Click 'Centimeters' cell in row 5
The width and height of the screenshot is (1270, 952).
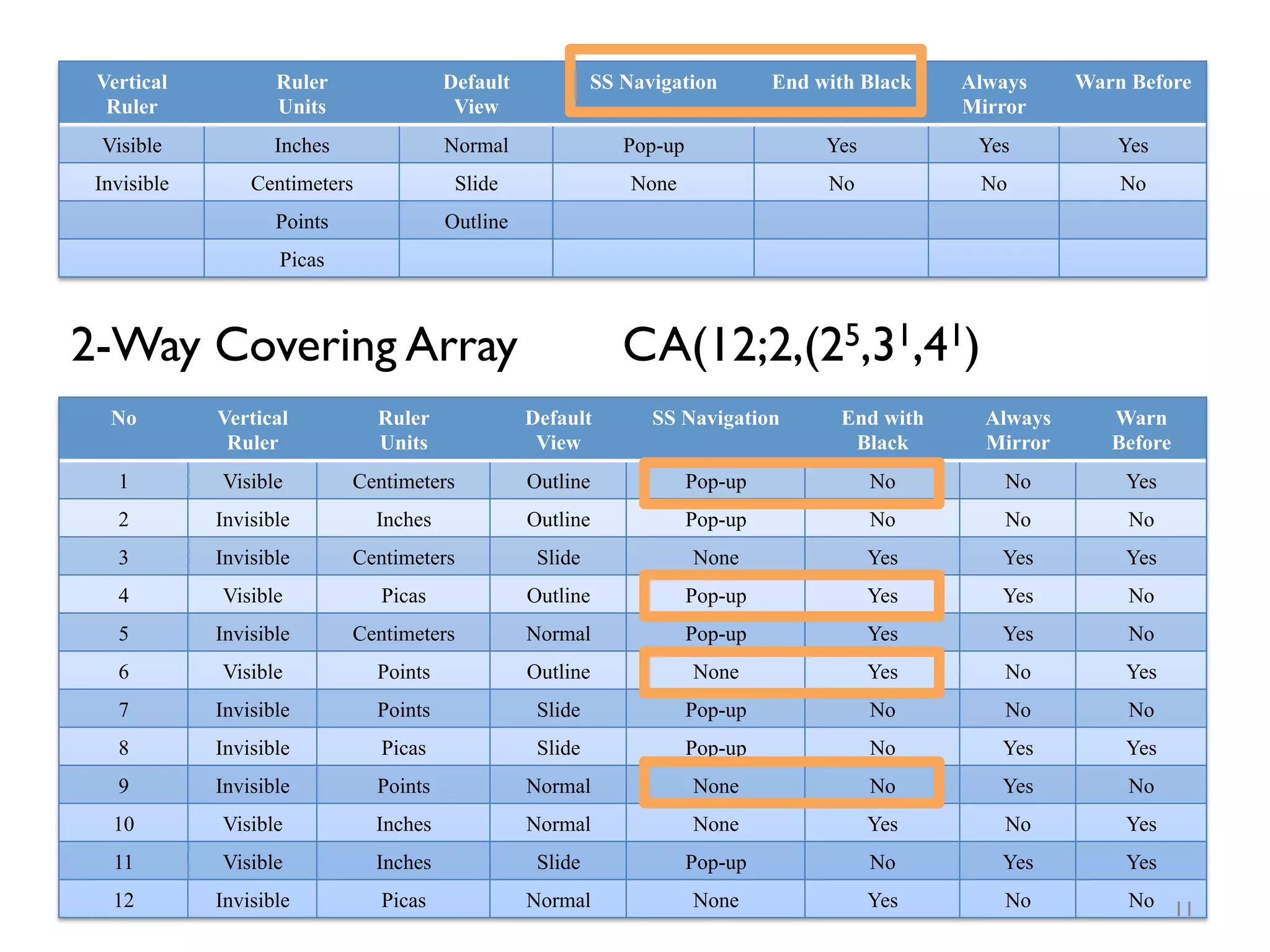(403, 633)
